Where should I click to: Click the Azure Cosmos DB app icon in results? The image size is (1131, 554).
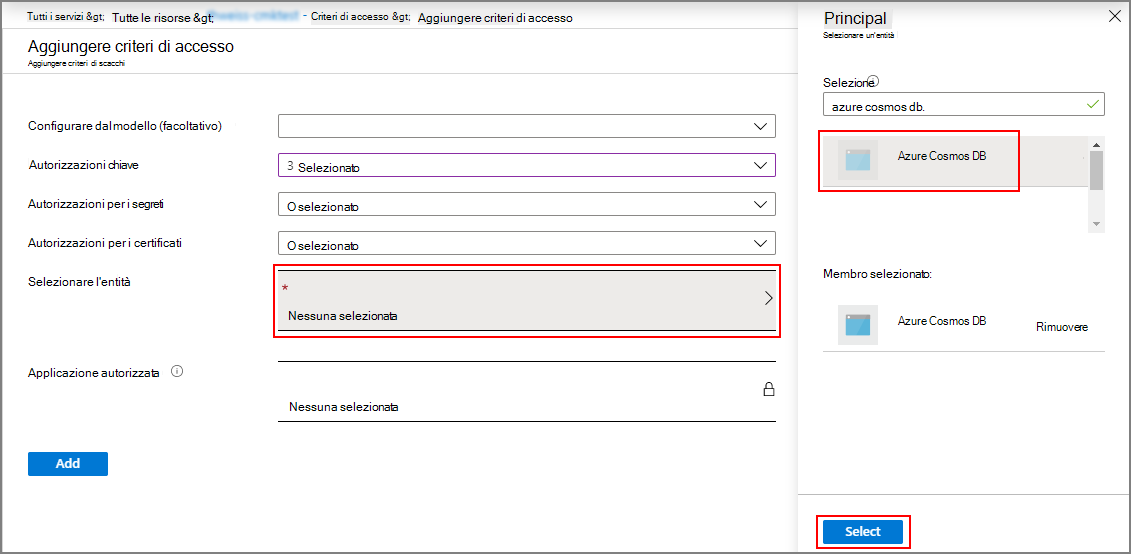coord(858,160)
